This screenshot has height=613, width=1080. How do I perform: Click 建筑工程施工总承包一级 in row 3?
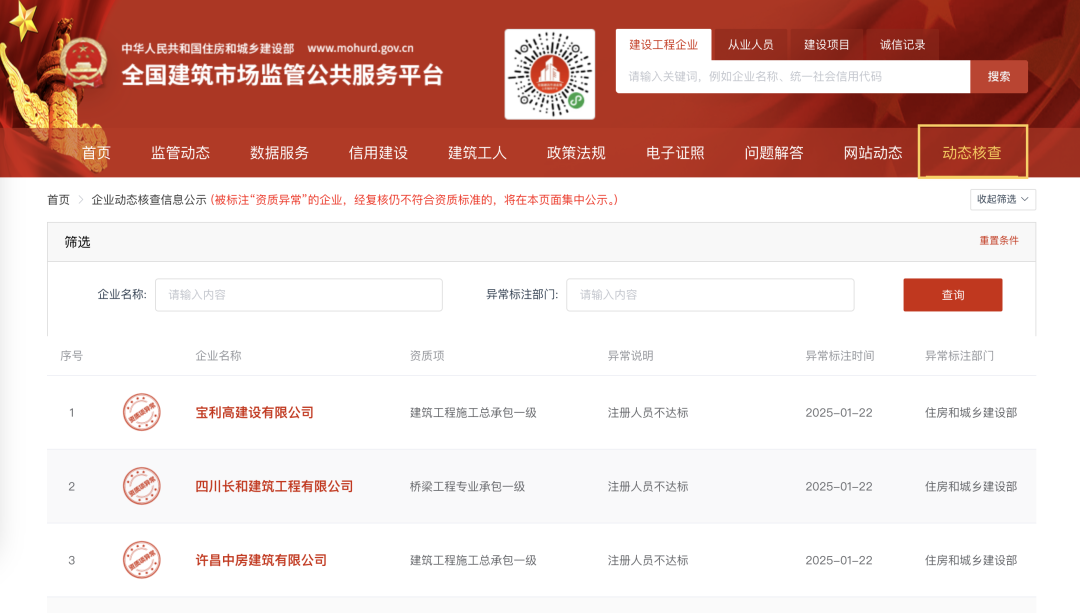tap(473, 560)
